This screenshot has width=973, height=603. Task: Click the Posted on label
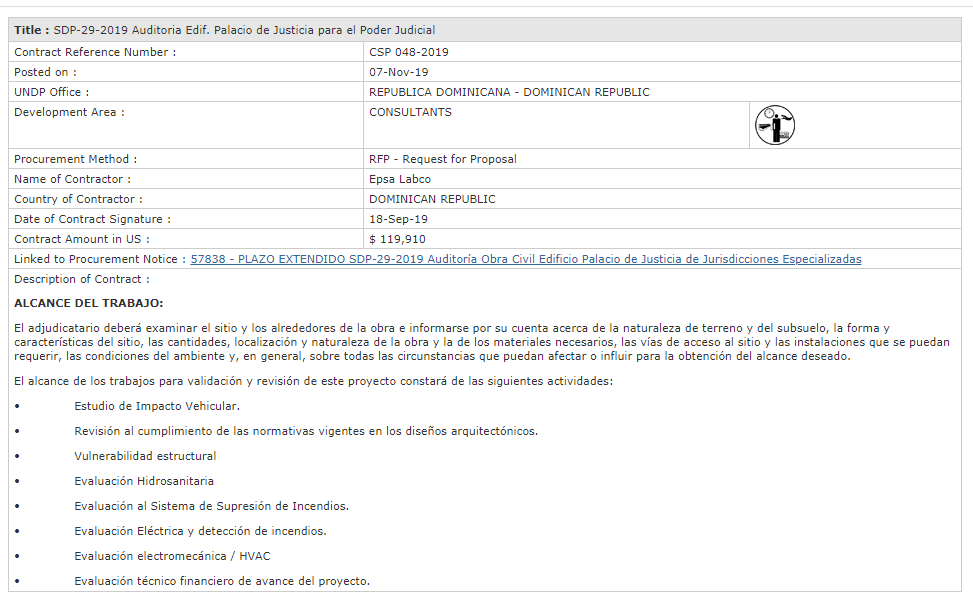(45, 73)
